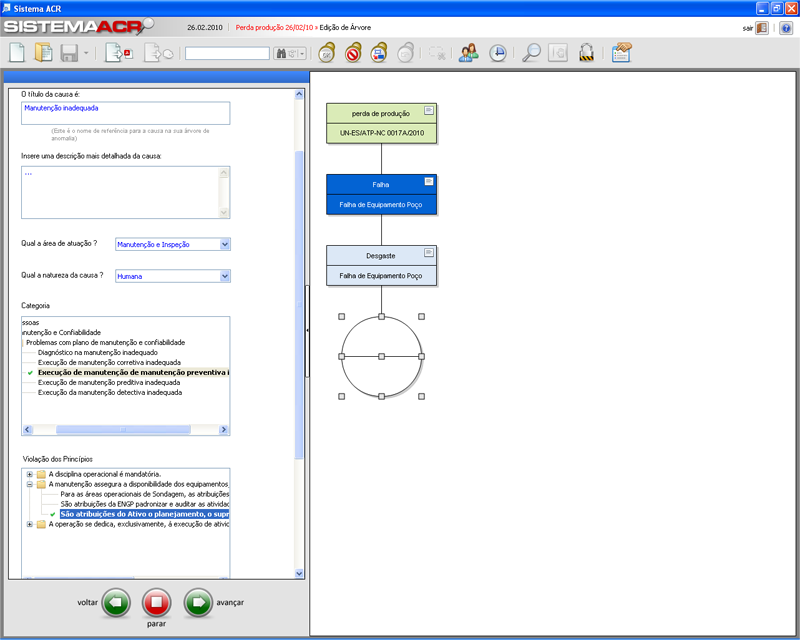Image resolution: width=800 pixels, height=640 pixels.
Task: Click the sair exit door icon
Action: point(762,28)
